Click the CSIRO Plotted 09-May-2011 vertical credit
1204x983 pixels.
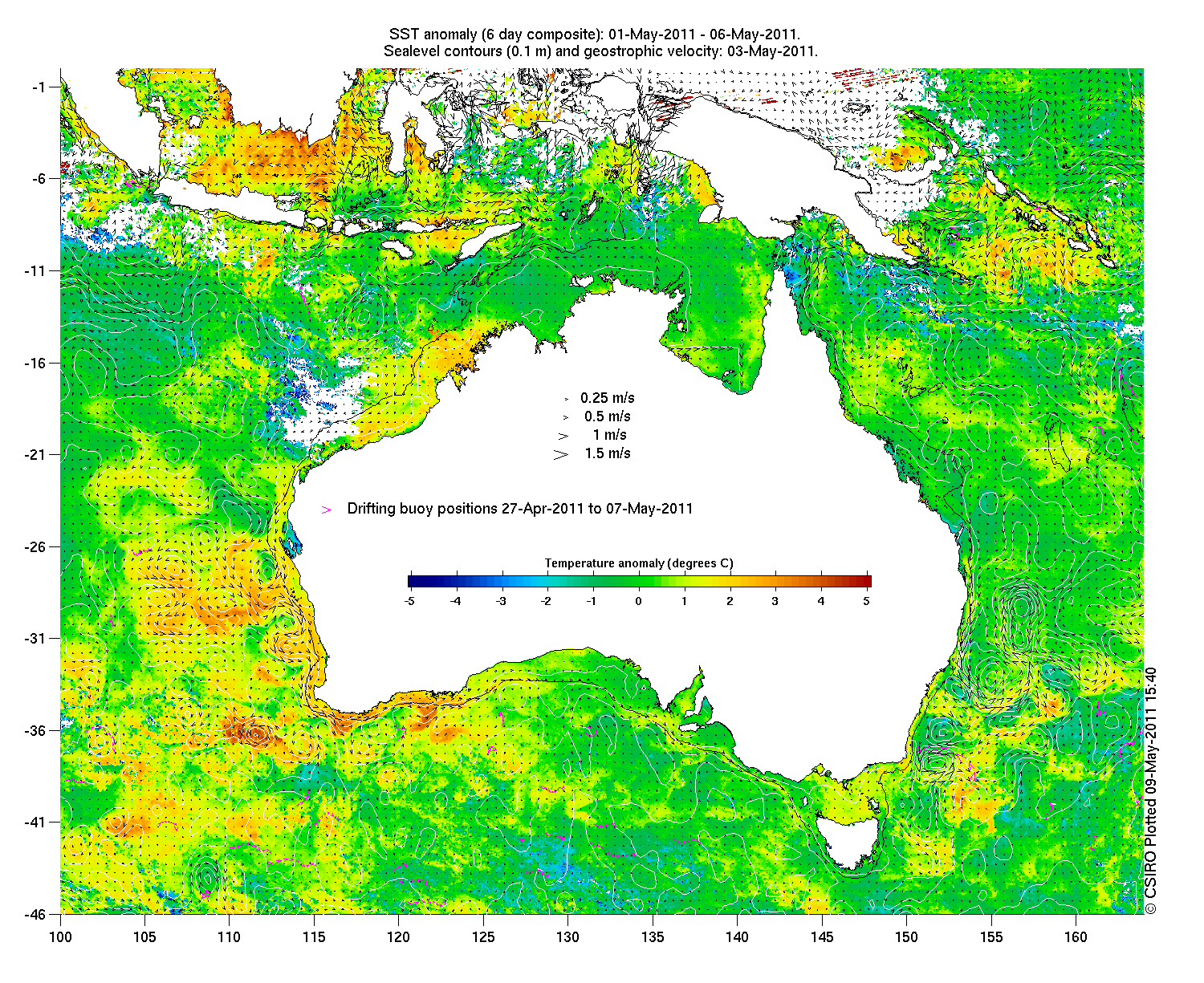click(x=1151, y=790)
